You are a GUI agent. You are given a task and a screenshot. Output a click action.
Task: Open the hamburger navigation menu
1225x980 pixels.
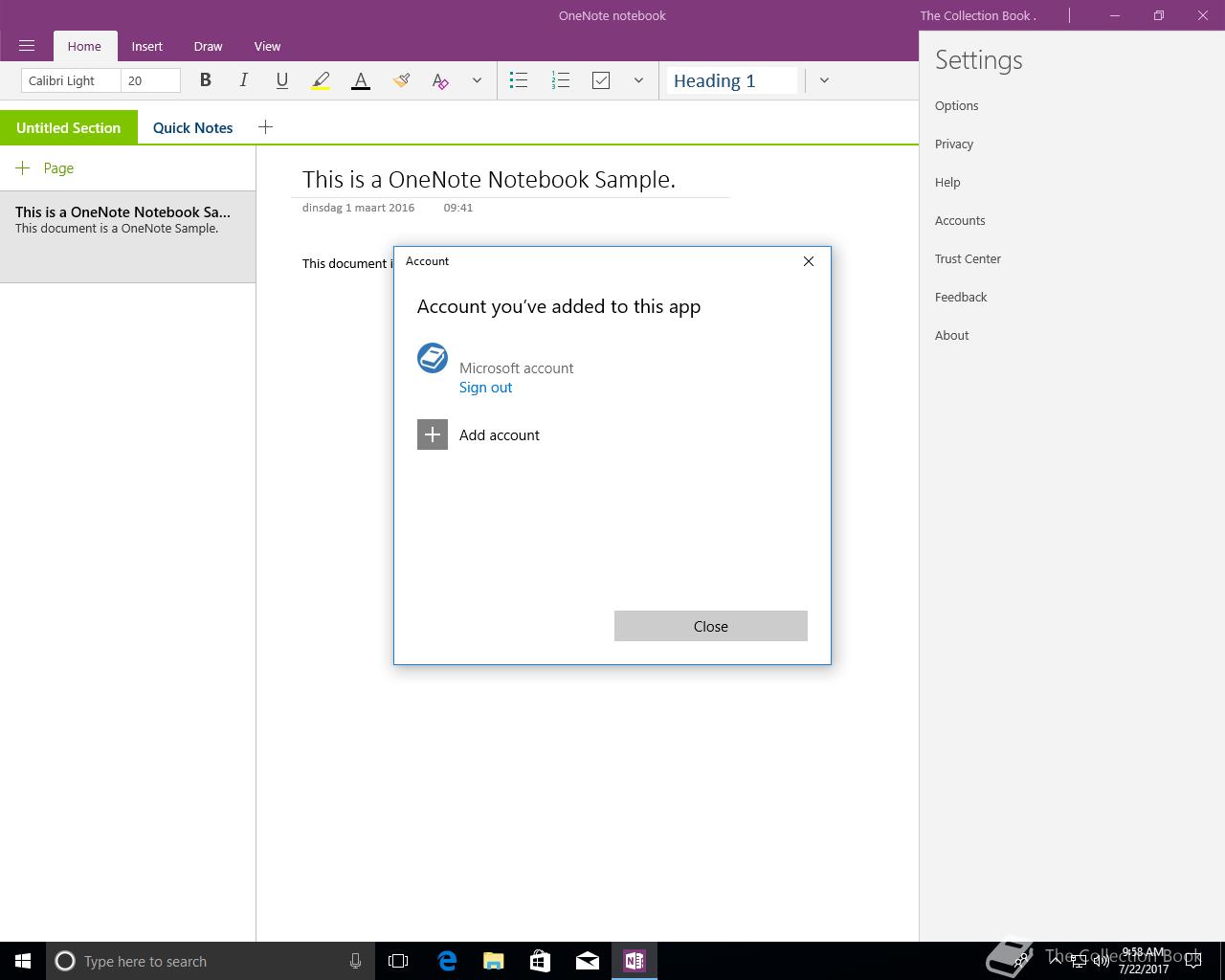pos(27,46)
